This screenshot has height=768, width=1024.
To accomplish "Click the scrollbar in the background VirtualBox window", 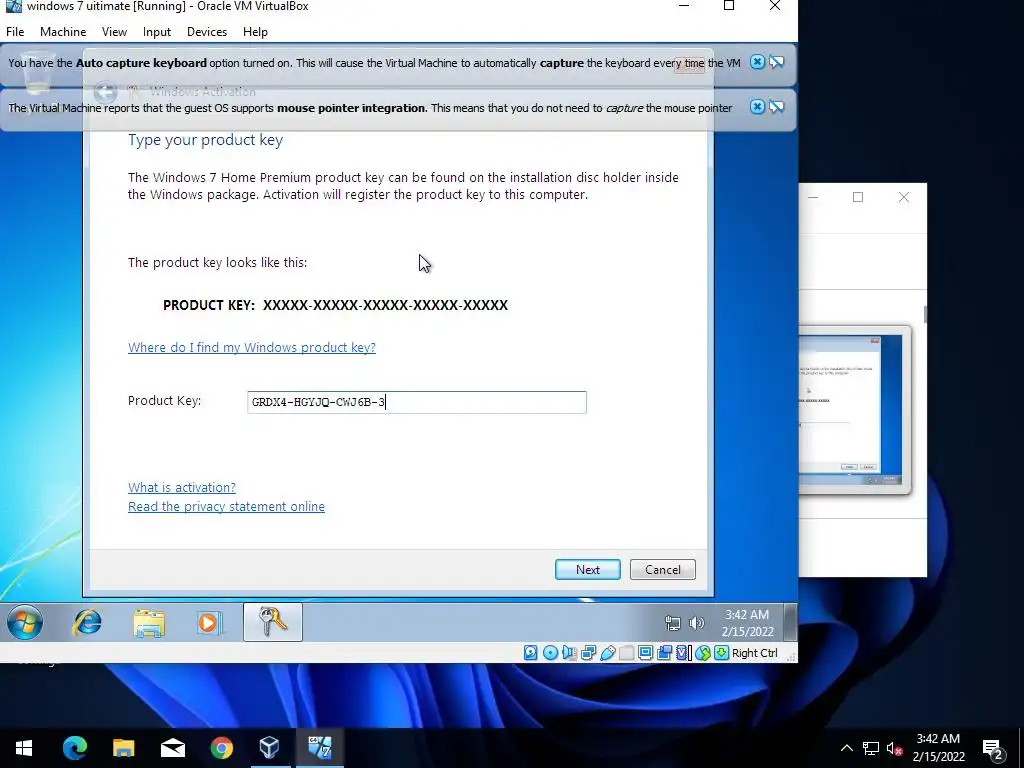I will click(925, 314).
